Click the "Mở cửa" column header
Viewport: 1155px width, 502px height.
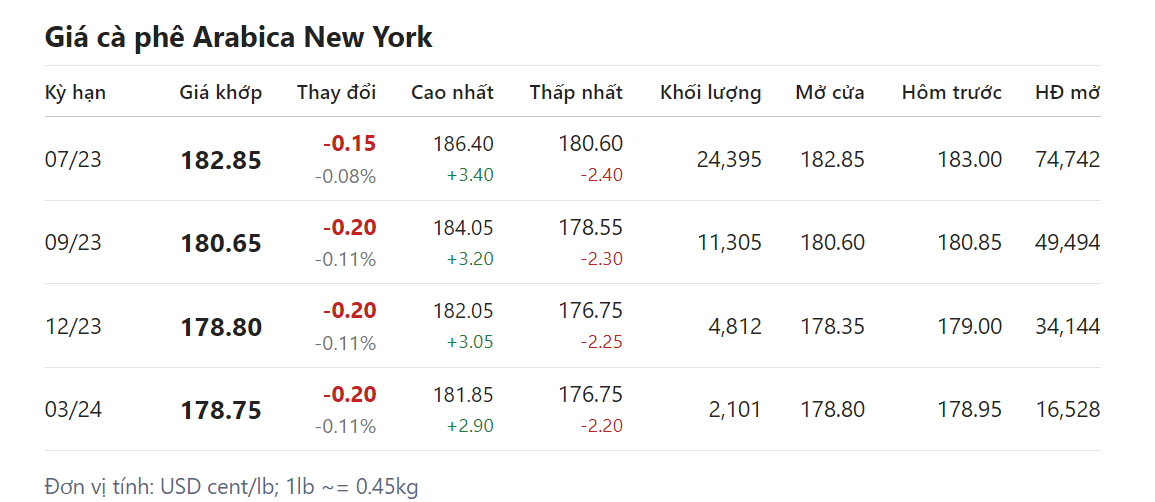point(830,93)
